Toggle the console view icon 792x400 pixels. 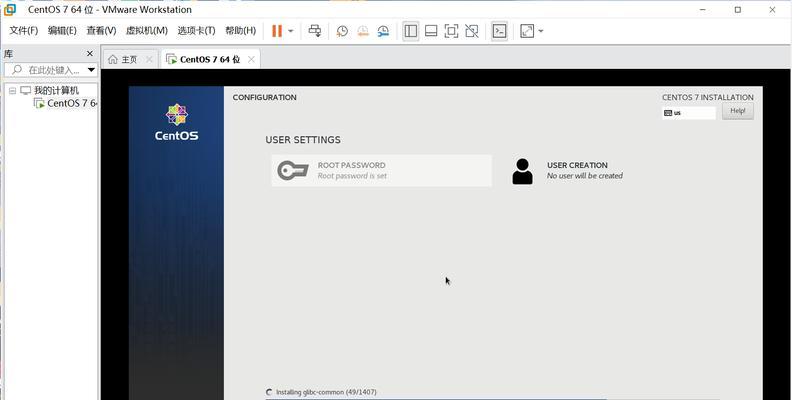tap(499, 31)
